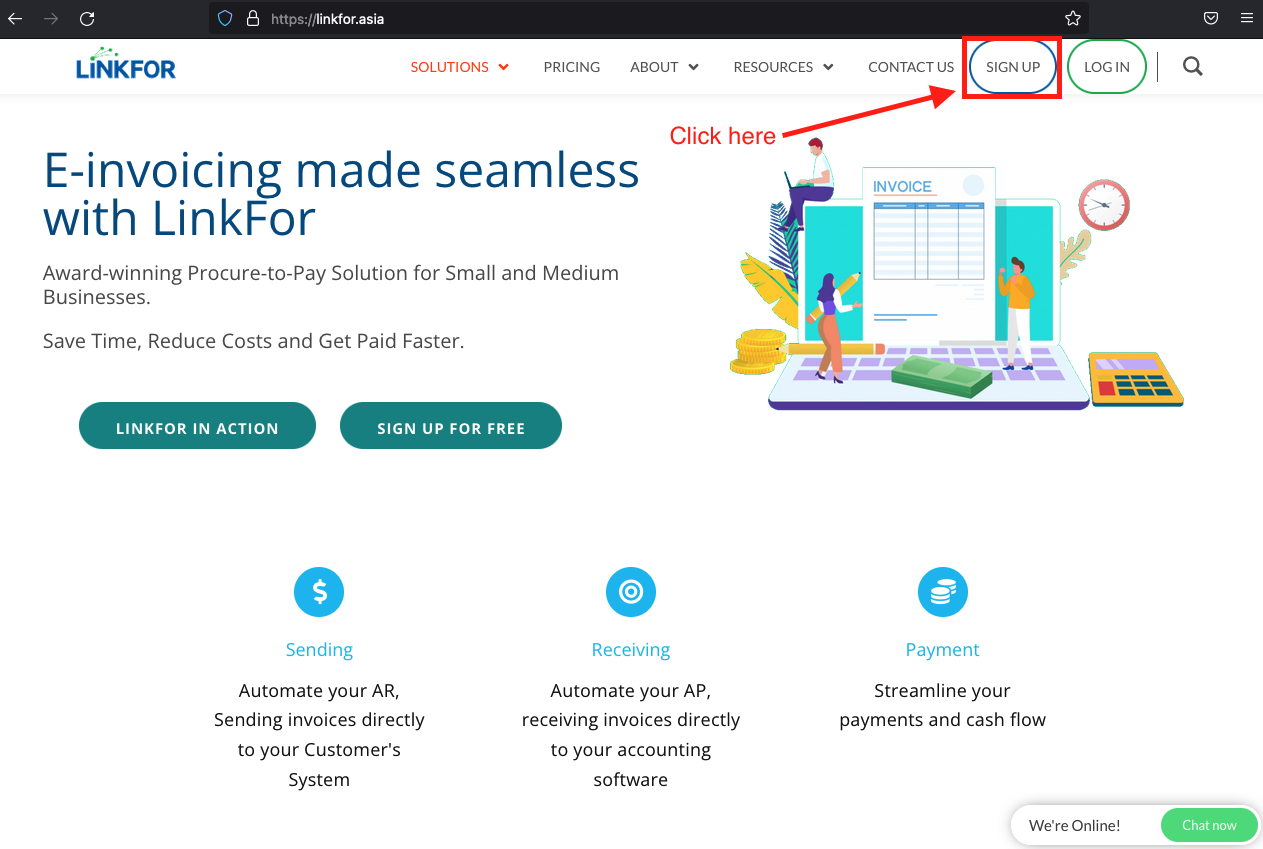Open site search magnifier icon
This screenshot has height=849, width=1263.
click(x=1192, y=67)
